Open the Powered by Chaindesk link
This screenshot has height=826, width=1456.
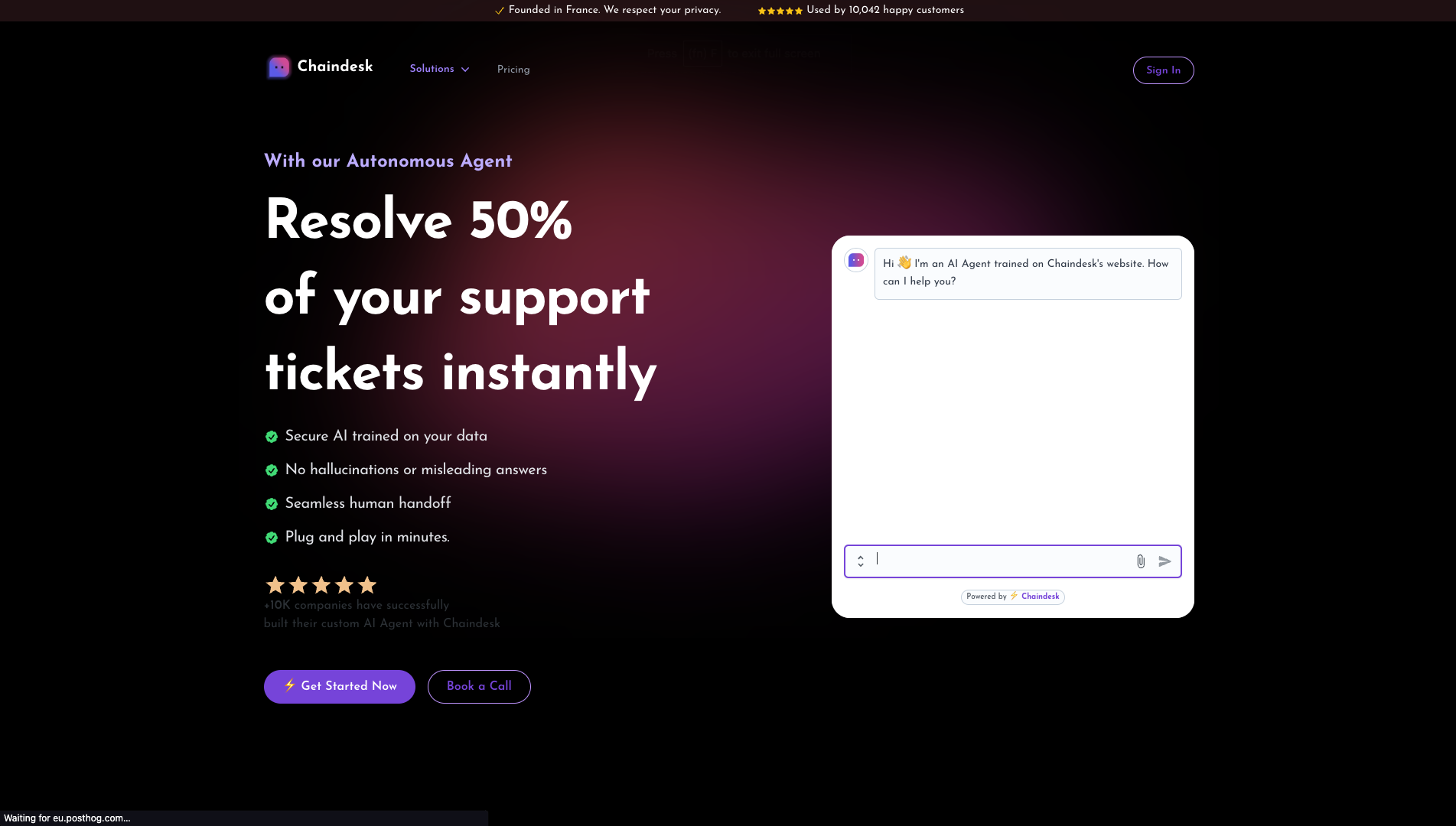1012,597
